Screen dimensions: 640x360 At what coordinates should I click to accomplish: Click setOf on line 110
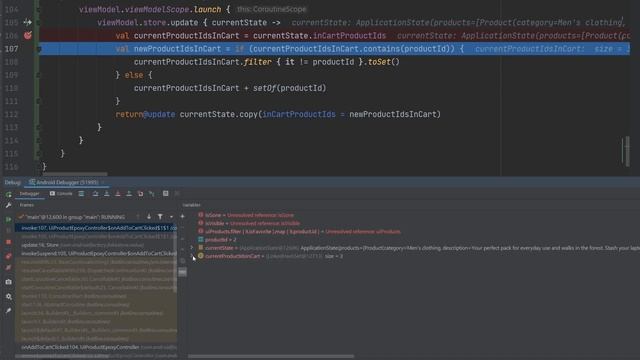tap(264, 88)
